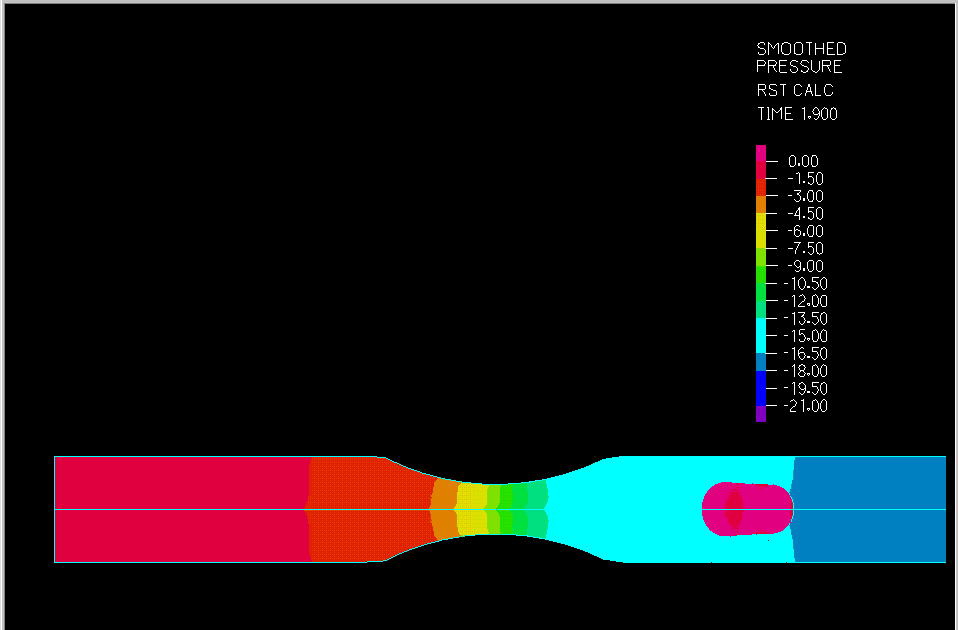Screen dimensions: 958x630
Task: Click the -3.00 legend value
Action: 805,196
